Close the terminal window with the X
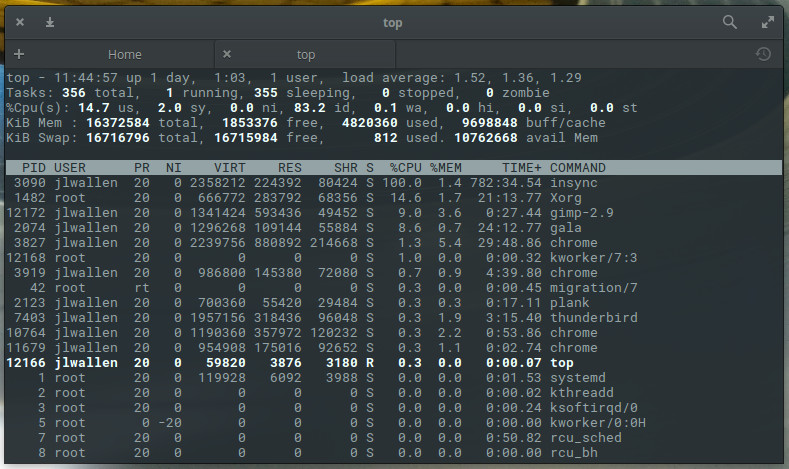This screenshot has height=469, width=789. point(21,22)
